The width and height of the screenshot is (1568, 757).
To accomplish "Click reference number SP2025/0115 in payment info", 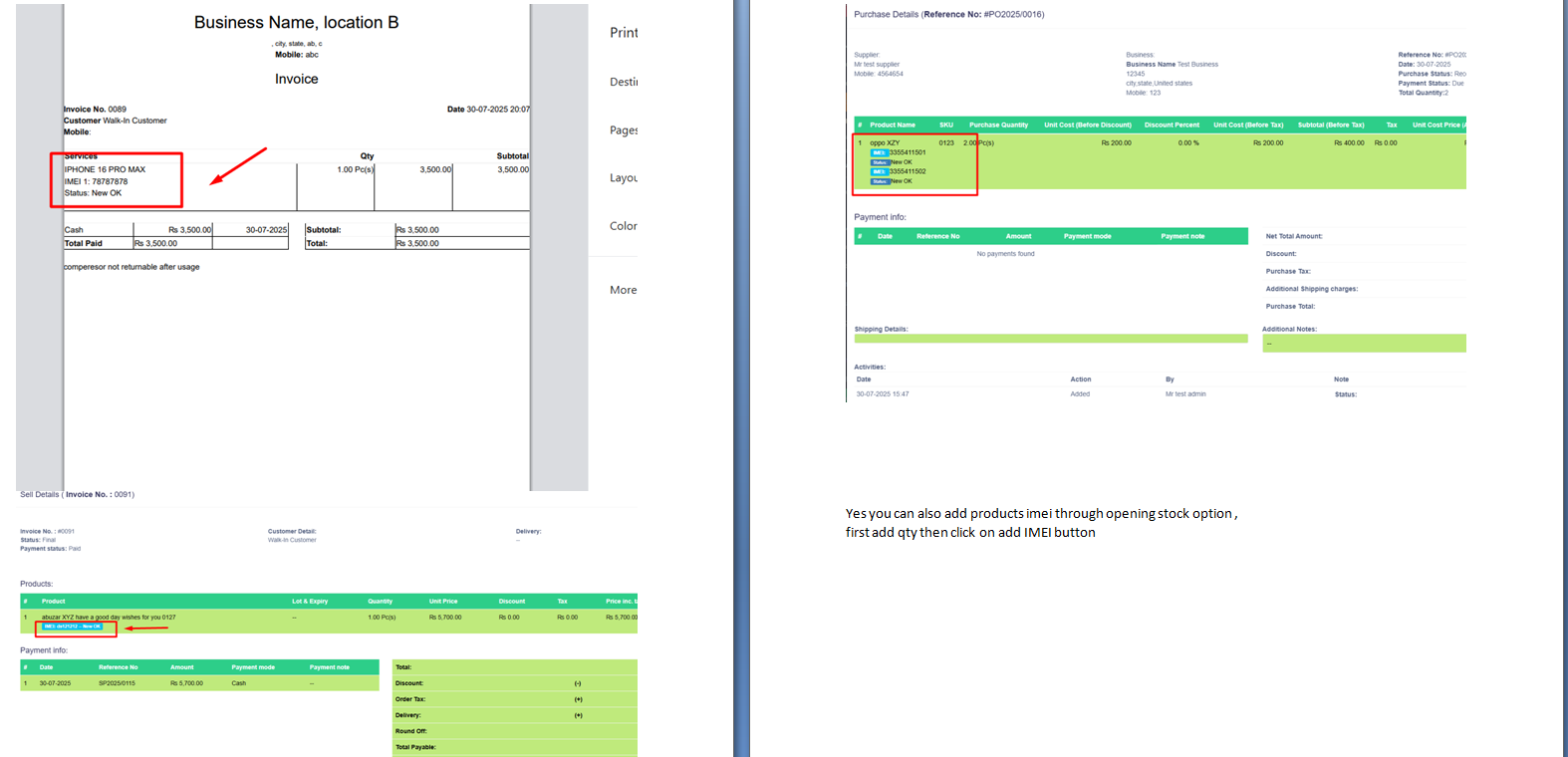I will point(117,683).
